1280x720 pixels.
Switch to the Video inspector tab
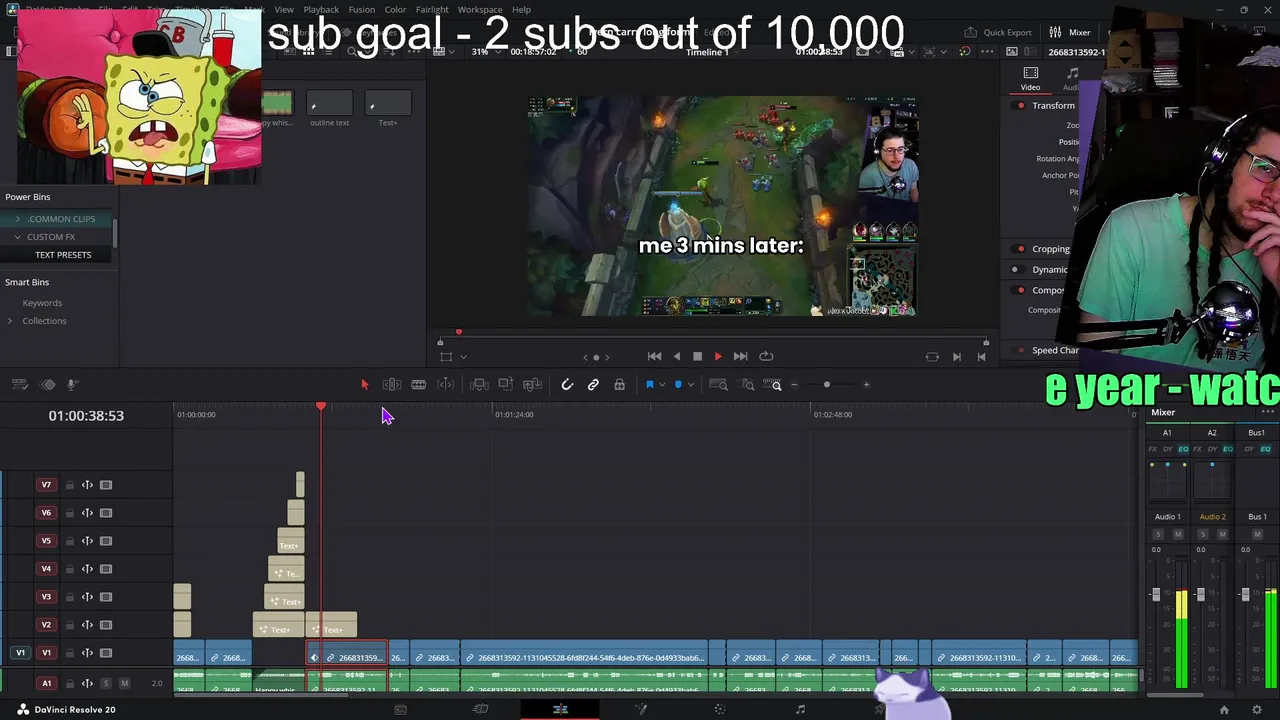click(x=1030, y=79)
